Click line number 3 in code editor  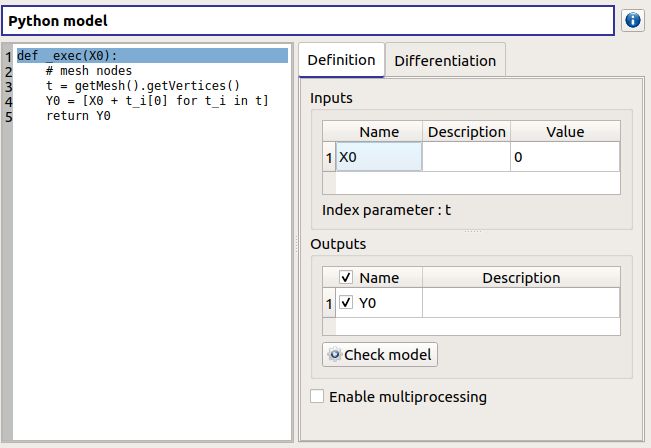click(x=8, y=87)
